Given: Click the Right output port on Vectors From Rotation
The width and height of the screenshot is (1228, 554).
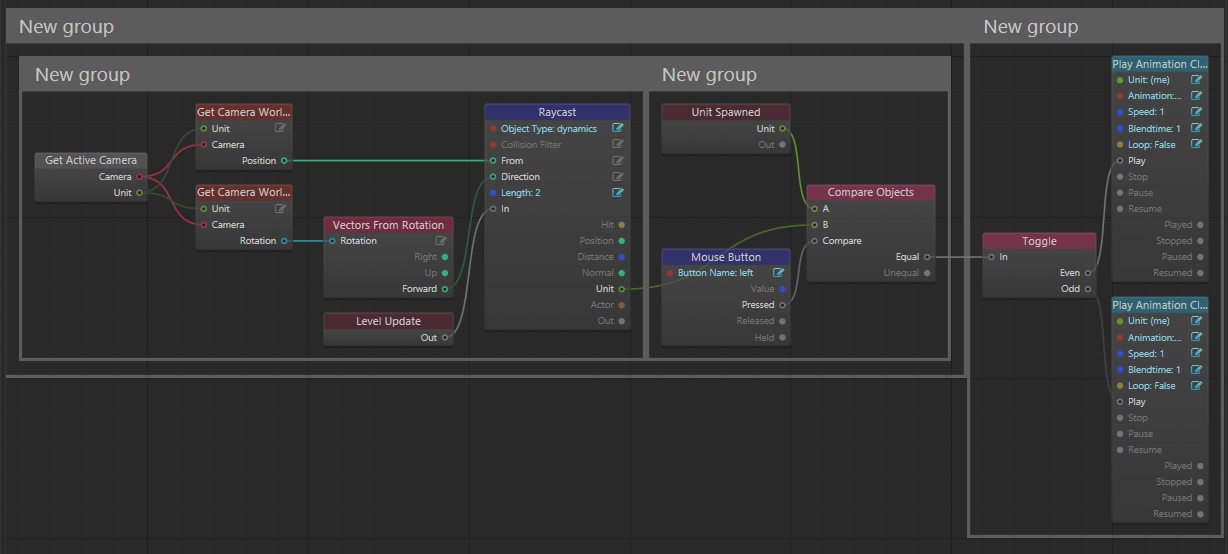Looking at the screenshot, I should [x=445, y=257].
